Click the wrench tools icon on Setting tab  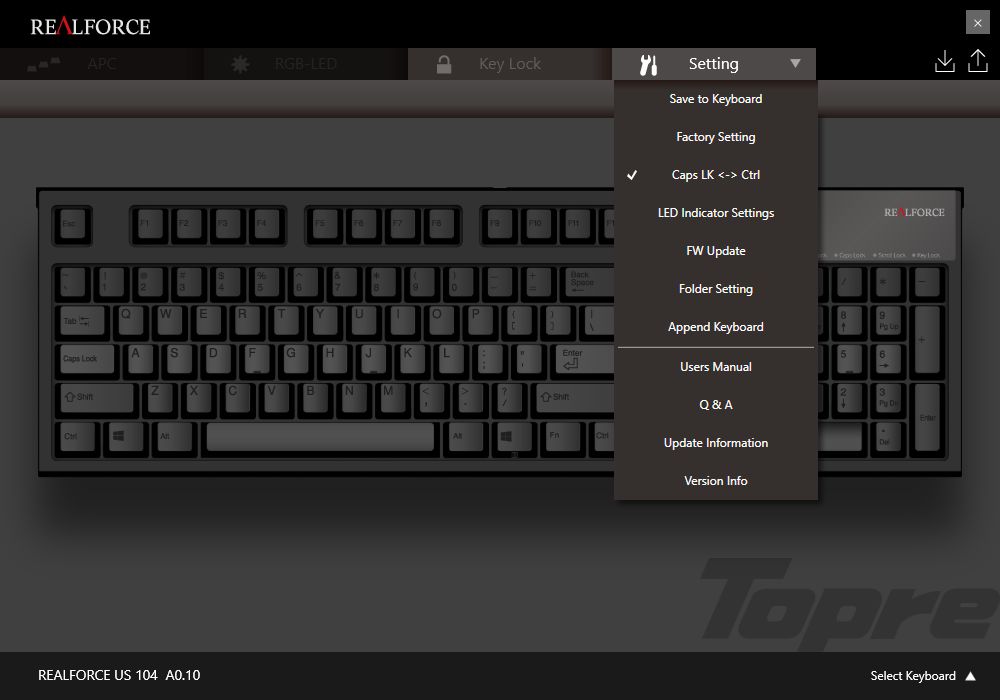pos(648,64)
